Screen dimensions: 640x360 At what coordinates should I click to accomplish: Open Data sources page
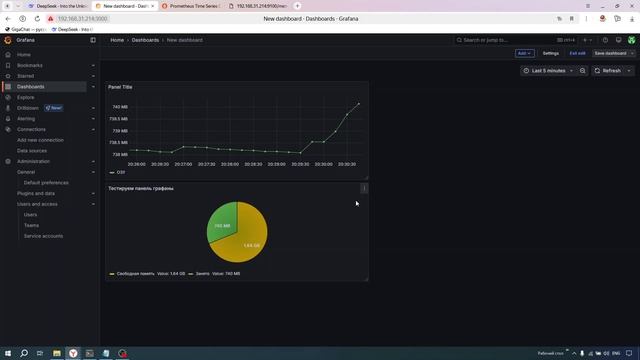click(x=32, y=151)
